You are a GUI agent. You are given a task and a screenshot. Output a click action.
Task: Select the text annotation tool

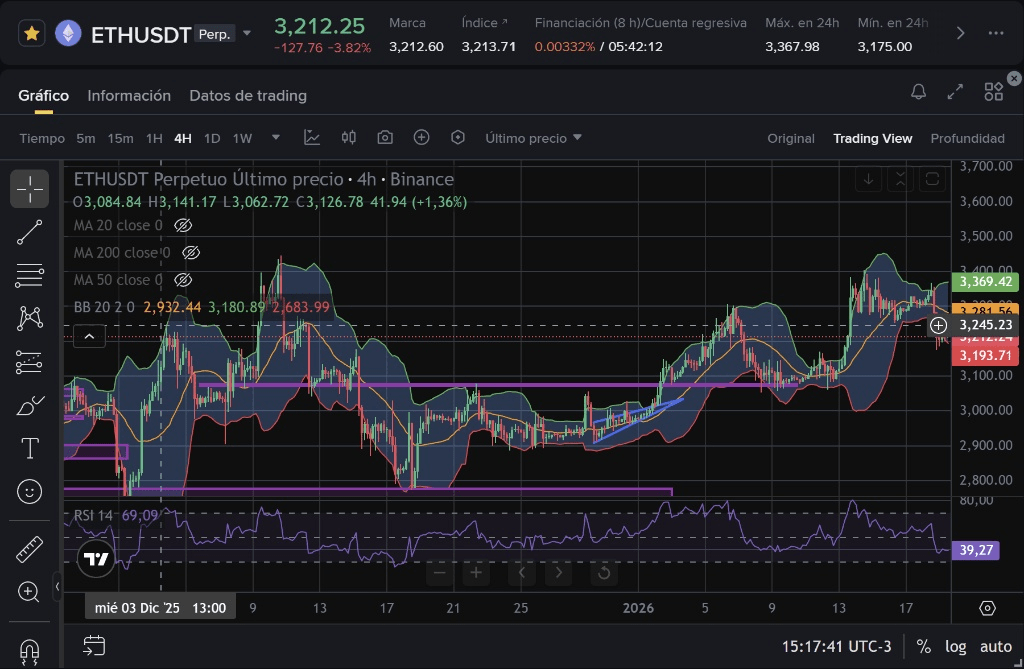(x=30, y=448)
